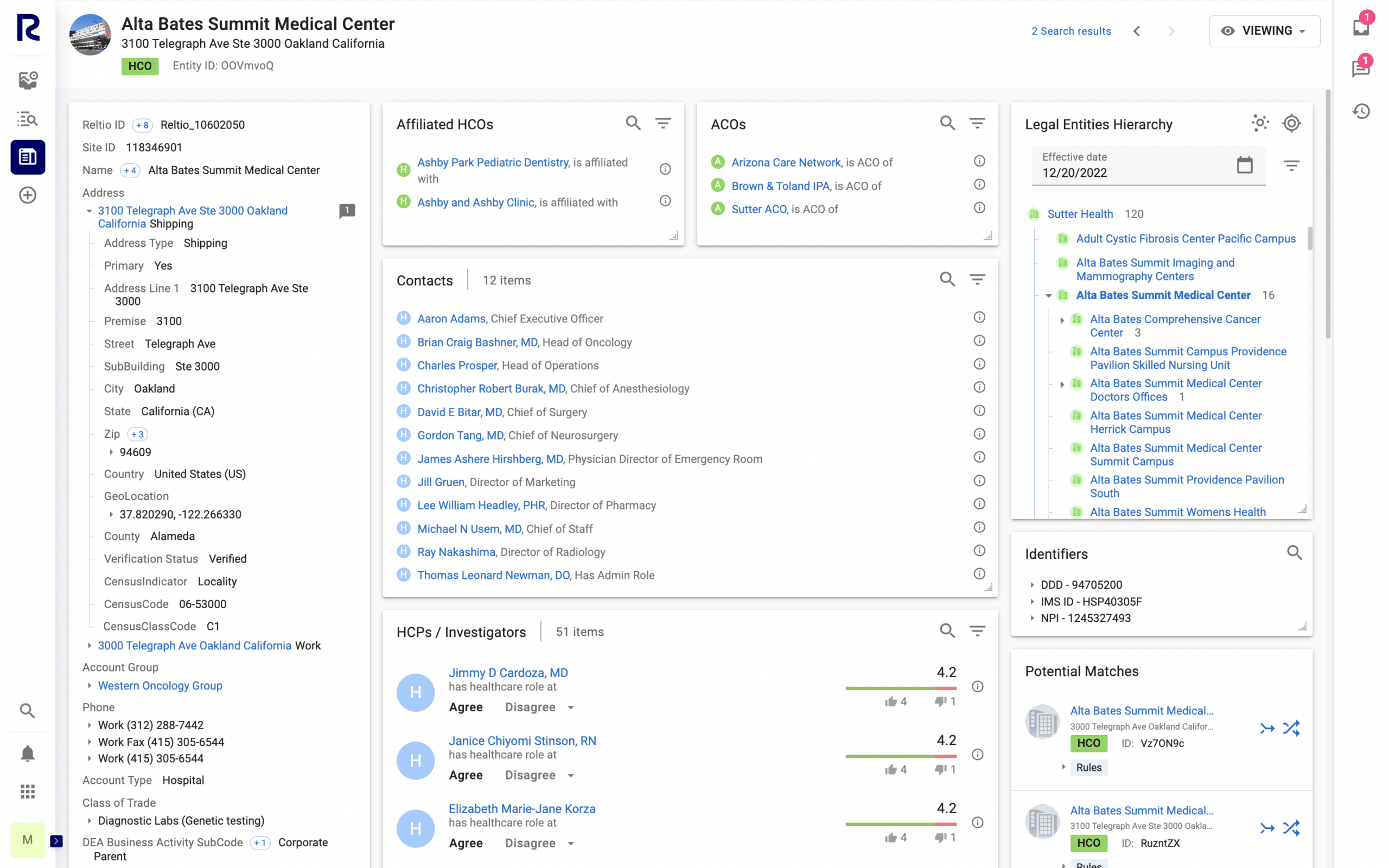Click Agree for Elizabeth Marie-Jane Korza
Image resolution: width=1389 pixels, height=868 pixels.
point(466,843)
